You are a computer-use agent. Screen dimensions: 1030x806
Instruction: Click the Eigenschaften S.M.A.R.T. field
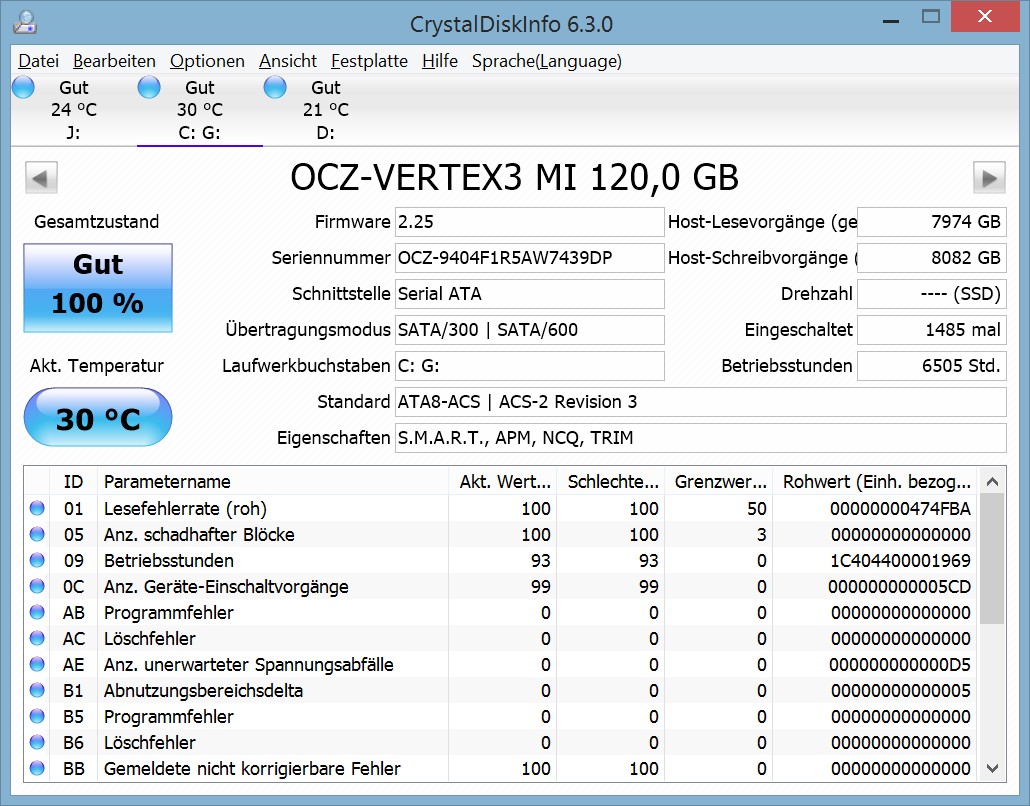pos(701,438)
